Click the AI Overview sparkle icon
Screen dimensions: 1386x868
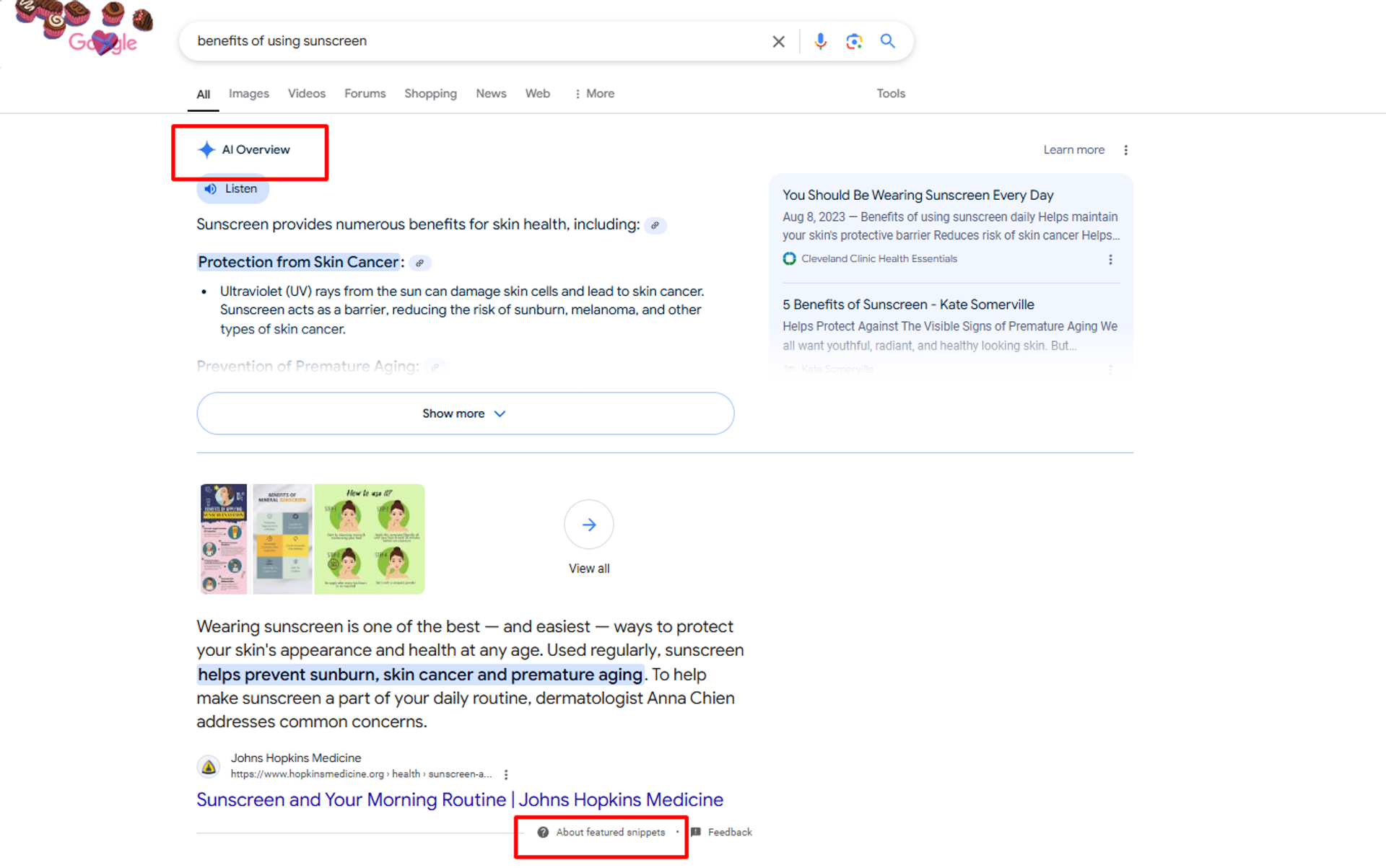[x=206, y=149]
